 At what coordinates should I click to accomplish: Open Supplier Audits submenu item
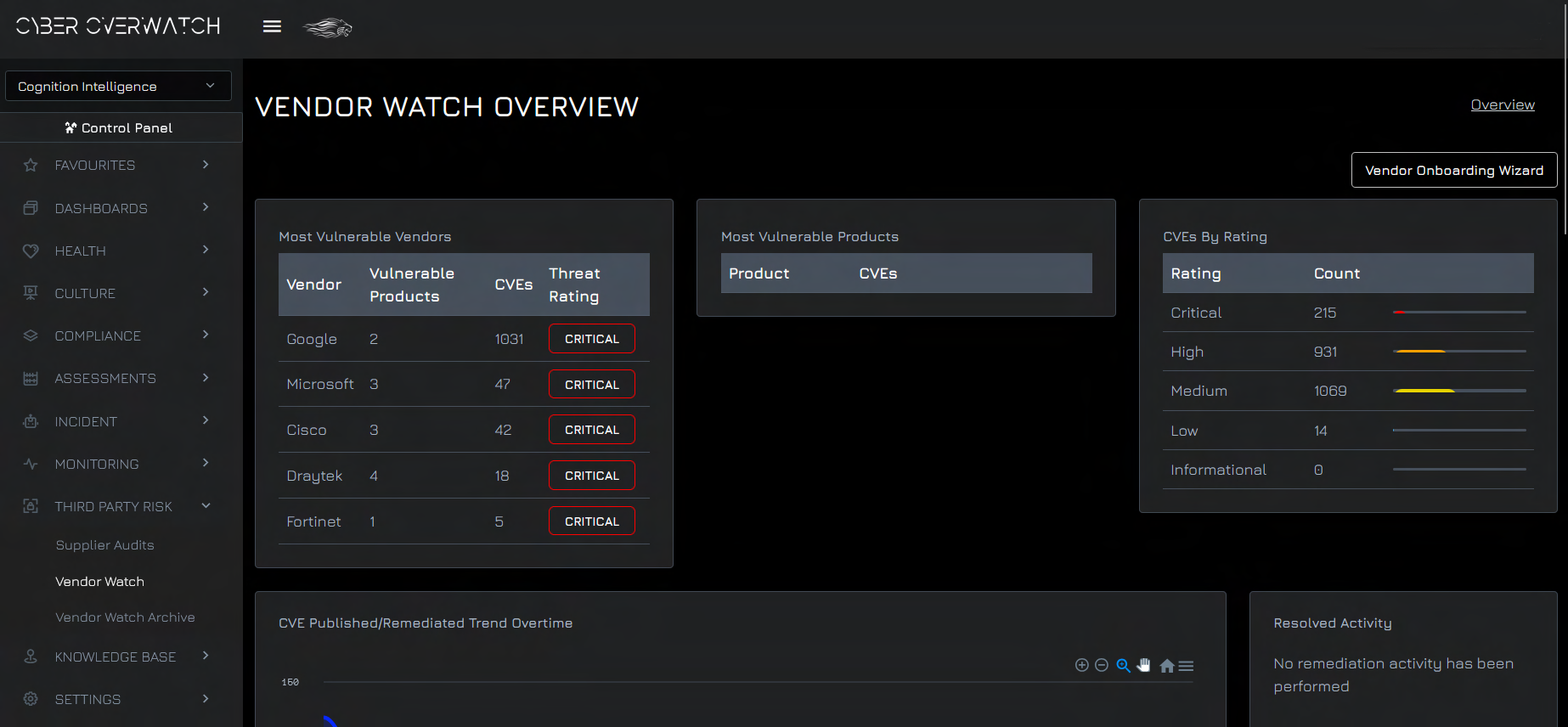click(105, 545)
